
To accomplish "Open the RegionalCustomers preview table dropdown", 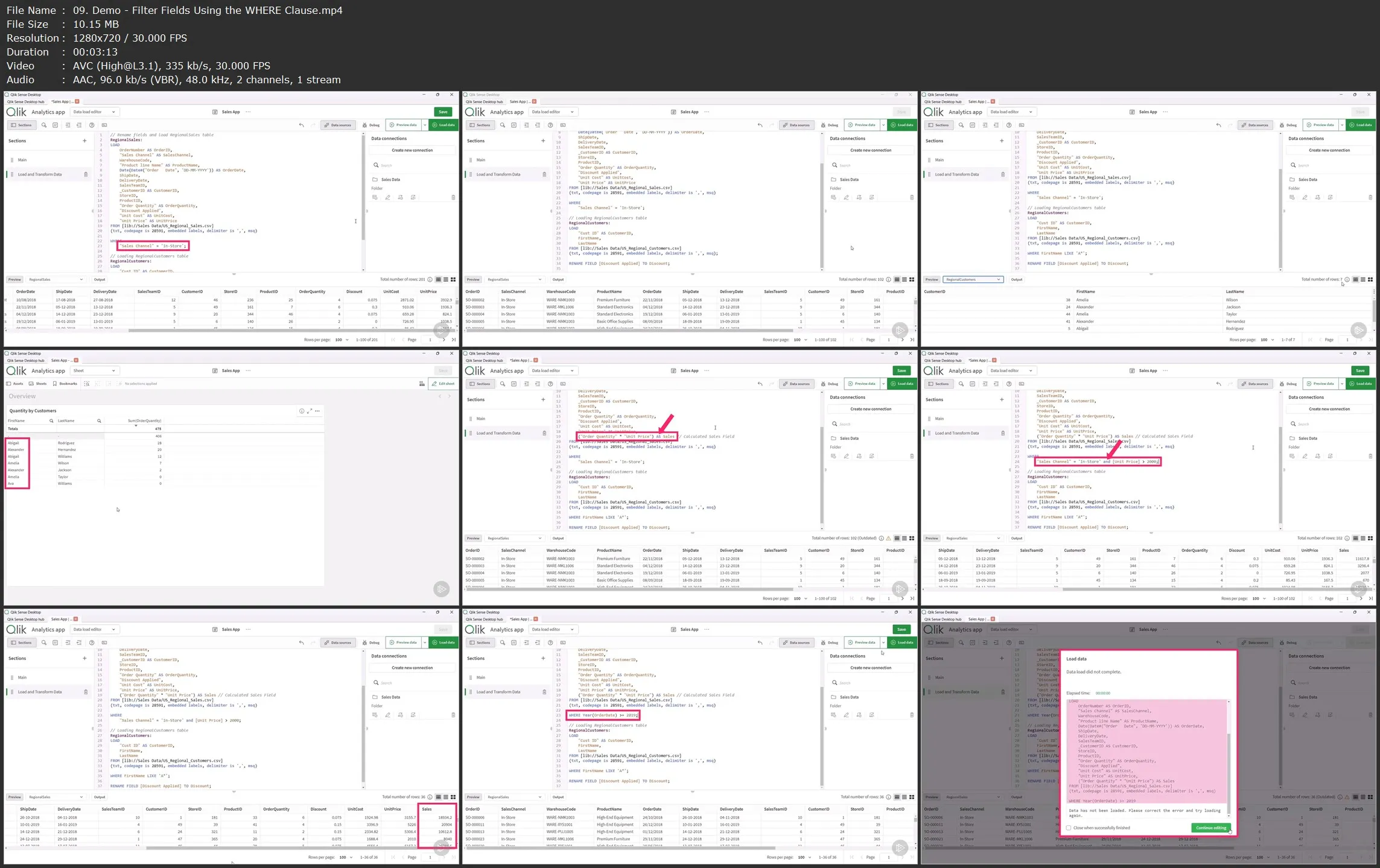I will (972, 279).
